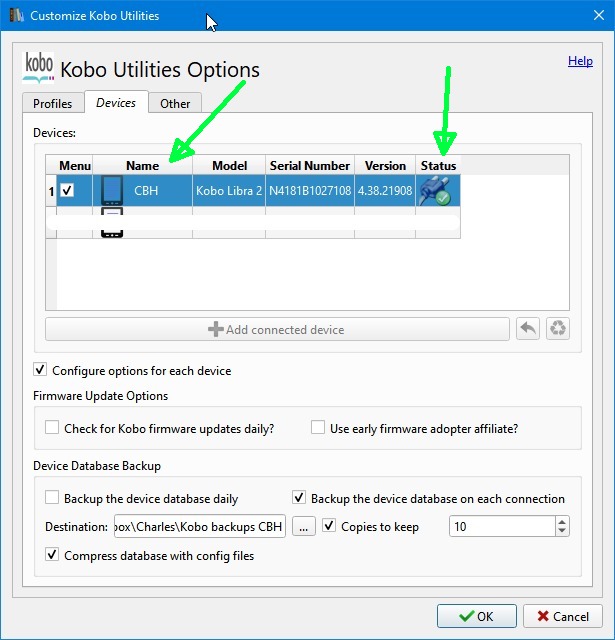Increase Copies to keep with up arrow
The width and height of the screenshot is (615, 640).
[x=562, y=522]
